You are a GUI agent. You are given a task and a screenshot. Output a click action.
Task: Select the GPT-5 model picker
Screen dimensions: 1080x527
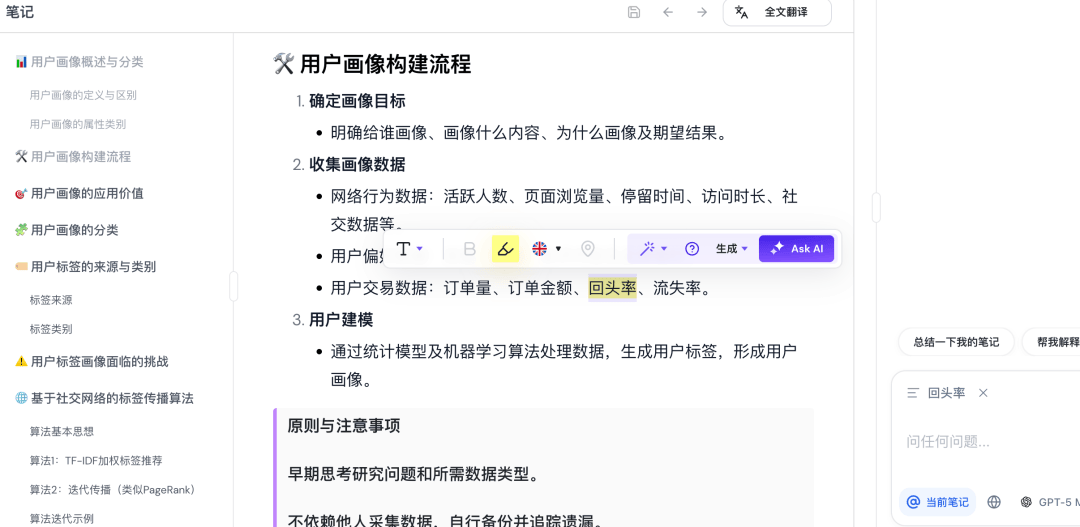[1048, 502]
